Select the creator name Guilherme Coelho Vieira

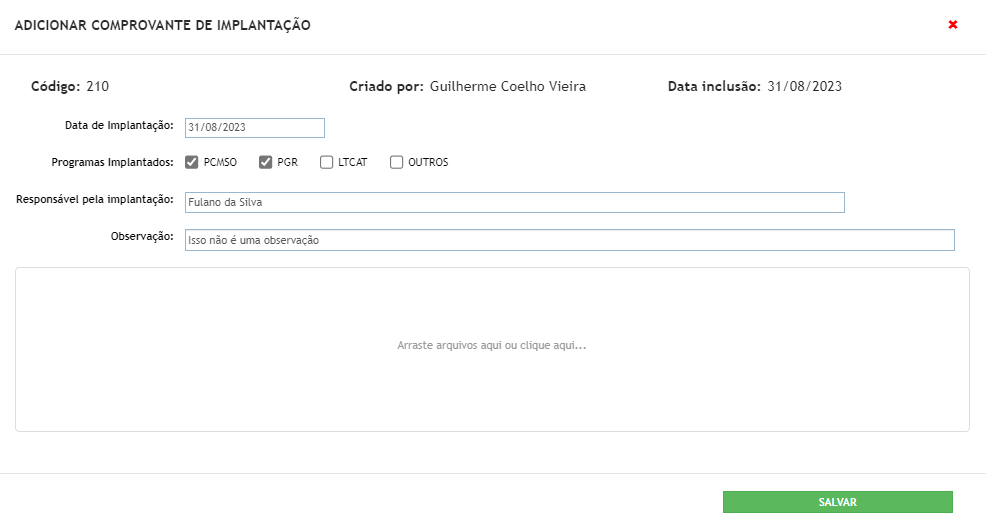[x=508, y=86]
